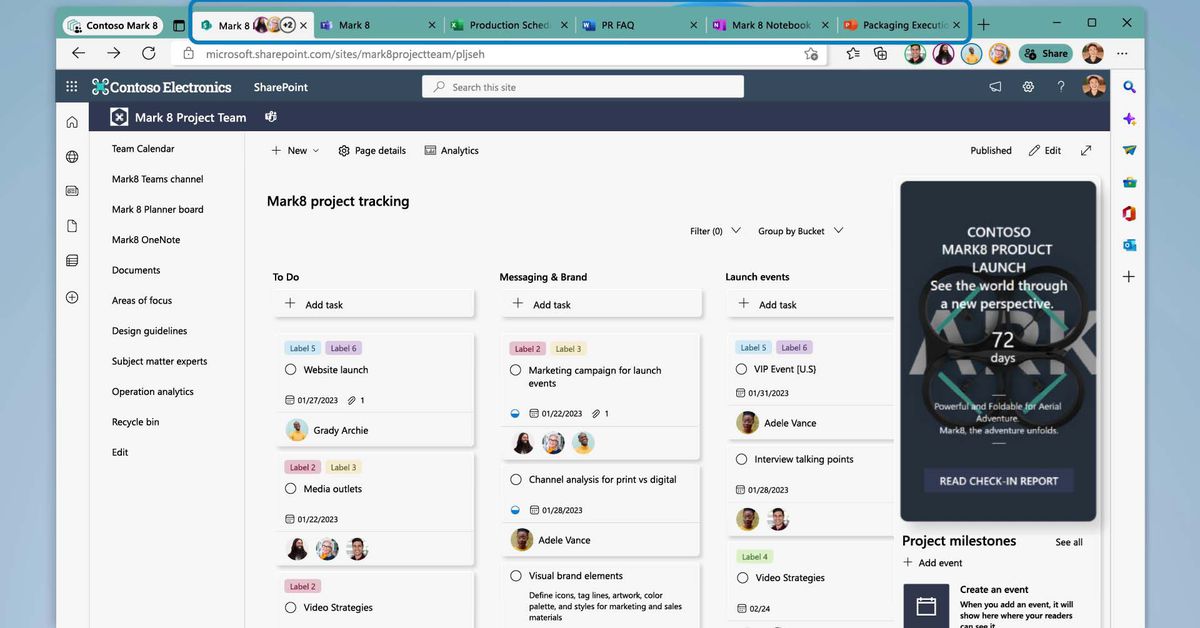Open Copilot in the Edge sidebar
The height and width of the screenshot is (628, 1200).
tap(1129, 119)
